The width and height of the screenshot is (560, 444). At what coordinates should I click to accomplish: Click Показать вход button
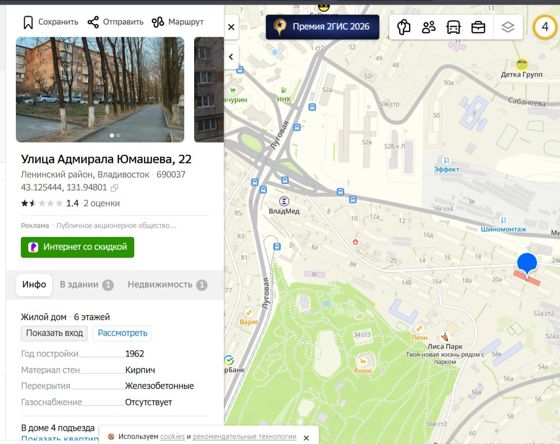(x=54, y=333)
